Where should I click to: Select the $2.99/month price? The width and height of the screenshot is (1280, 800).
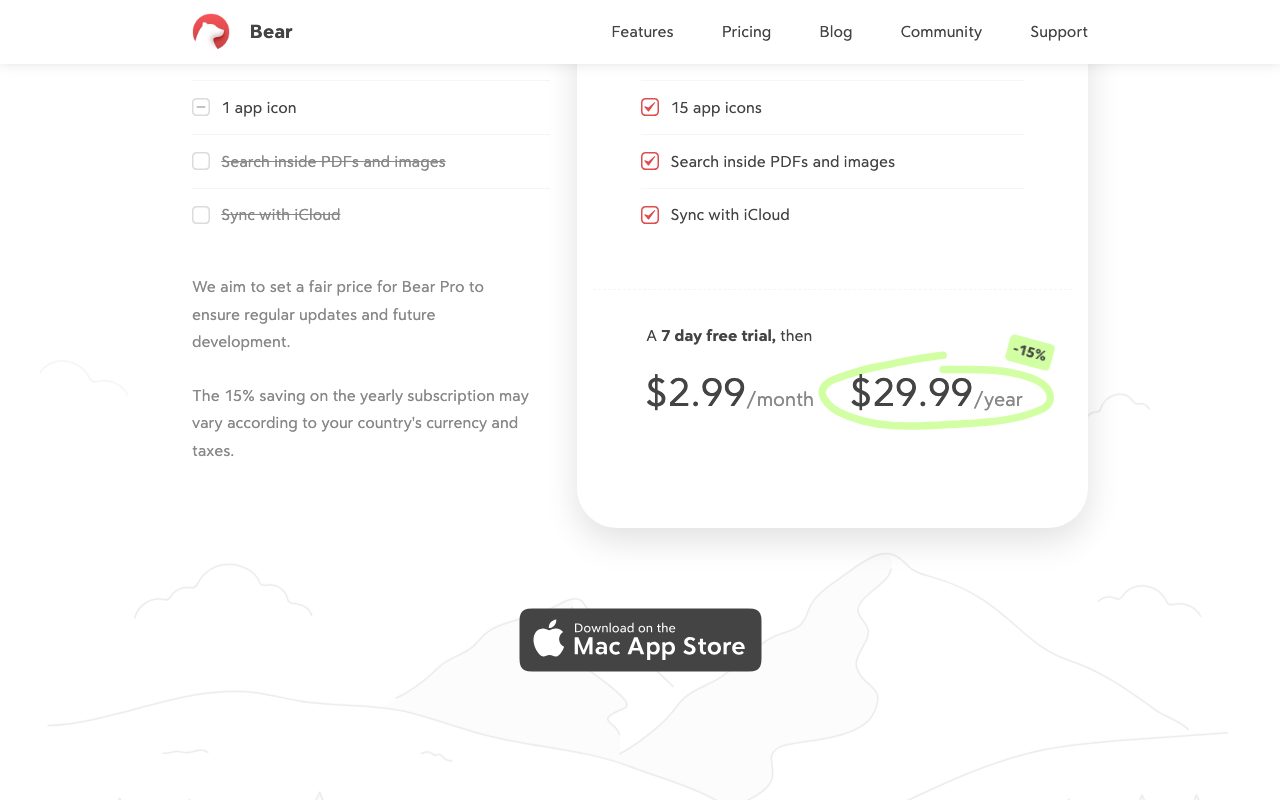[x=730, y=392]
